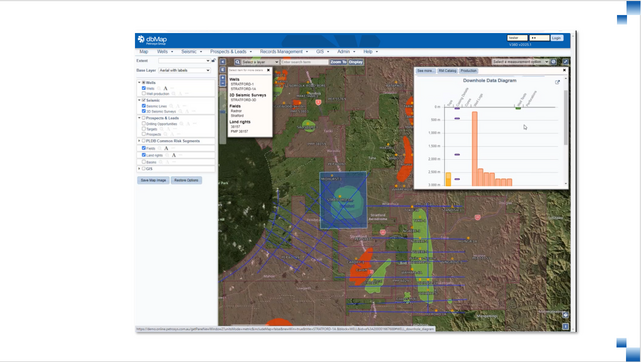
Task: Click the fullscreen map icon at top right
Action: [565, 62]
